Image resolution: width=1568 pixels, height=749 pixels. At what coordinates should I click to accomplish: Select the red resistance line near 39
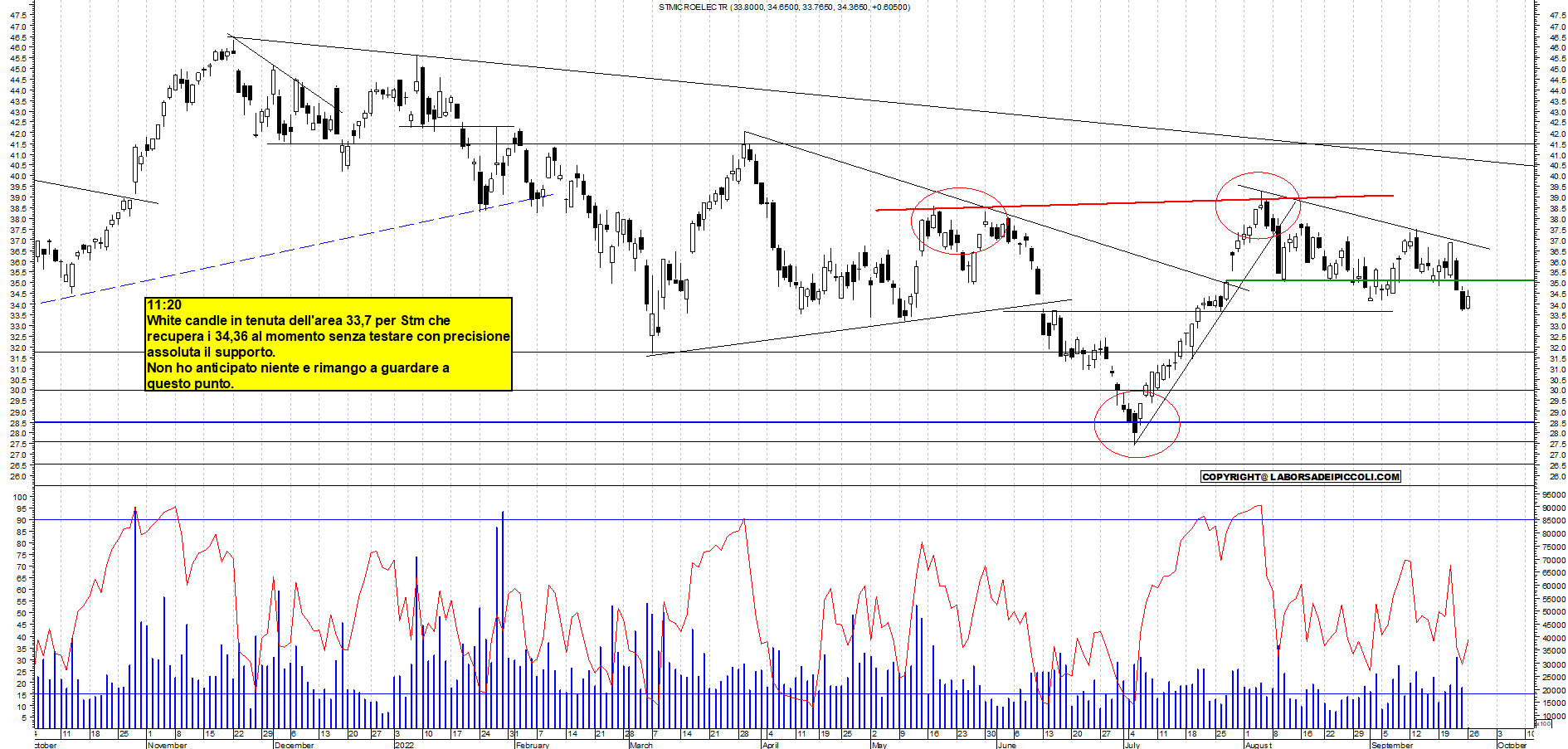click(1134, 202)
